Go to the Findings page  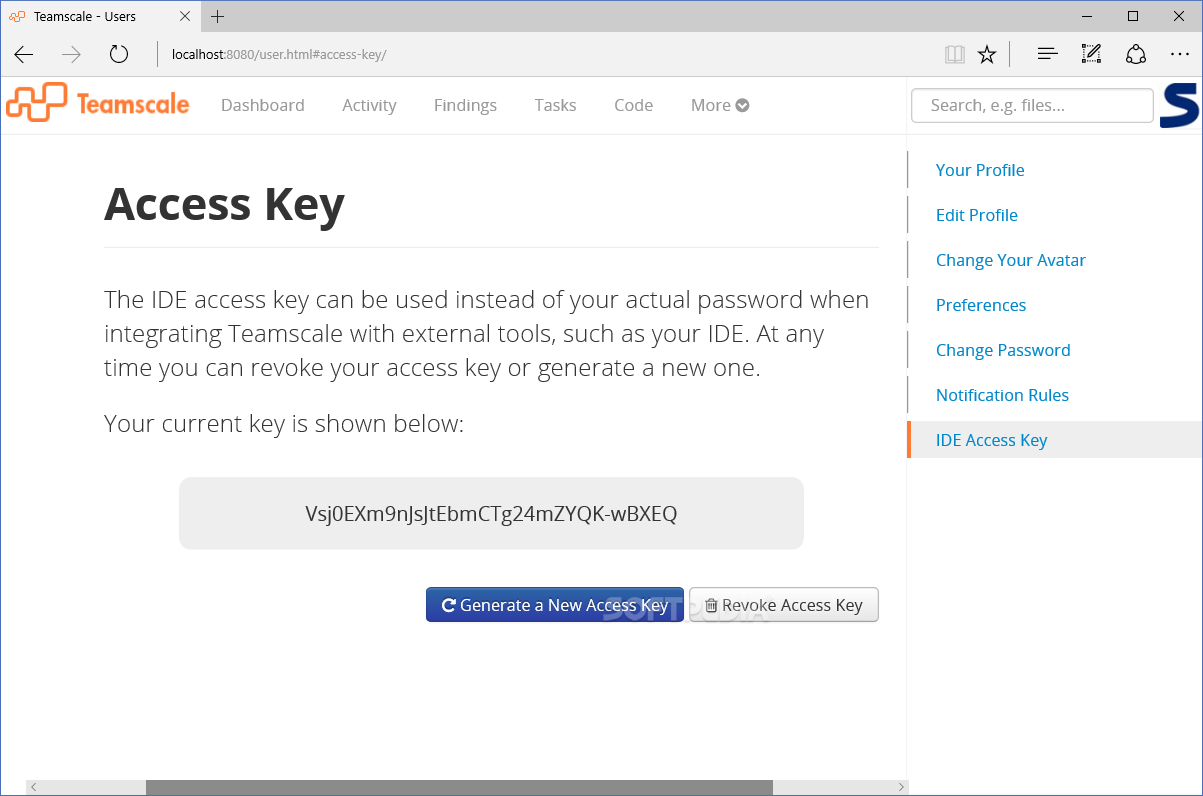[465, 105]
